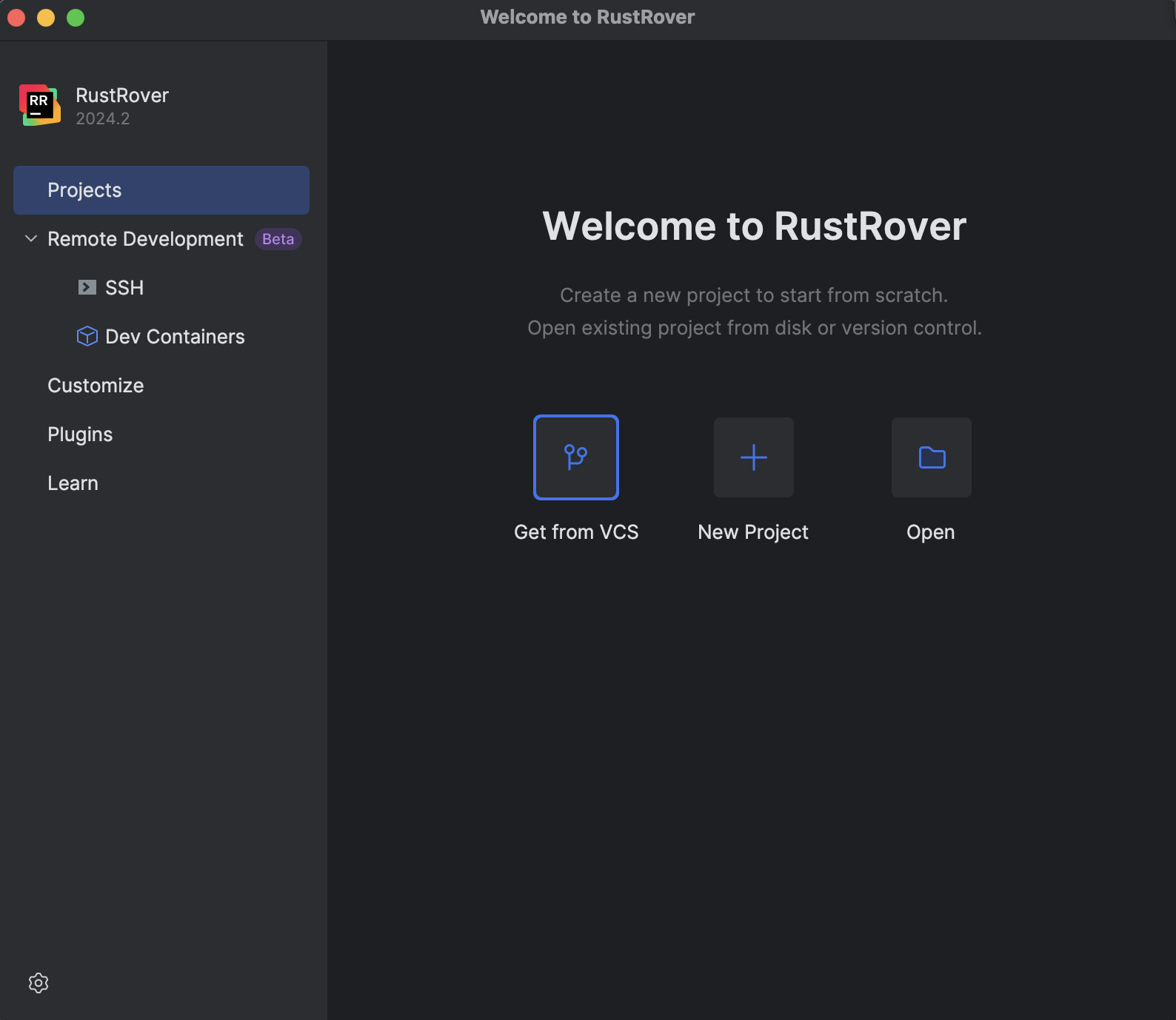Maximize the window using the green button
The height and width of the screenshot is (1020, 1176).
[76, 18]
